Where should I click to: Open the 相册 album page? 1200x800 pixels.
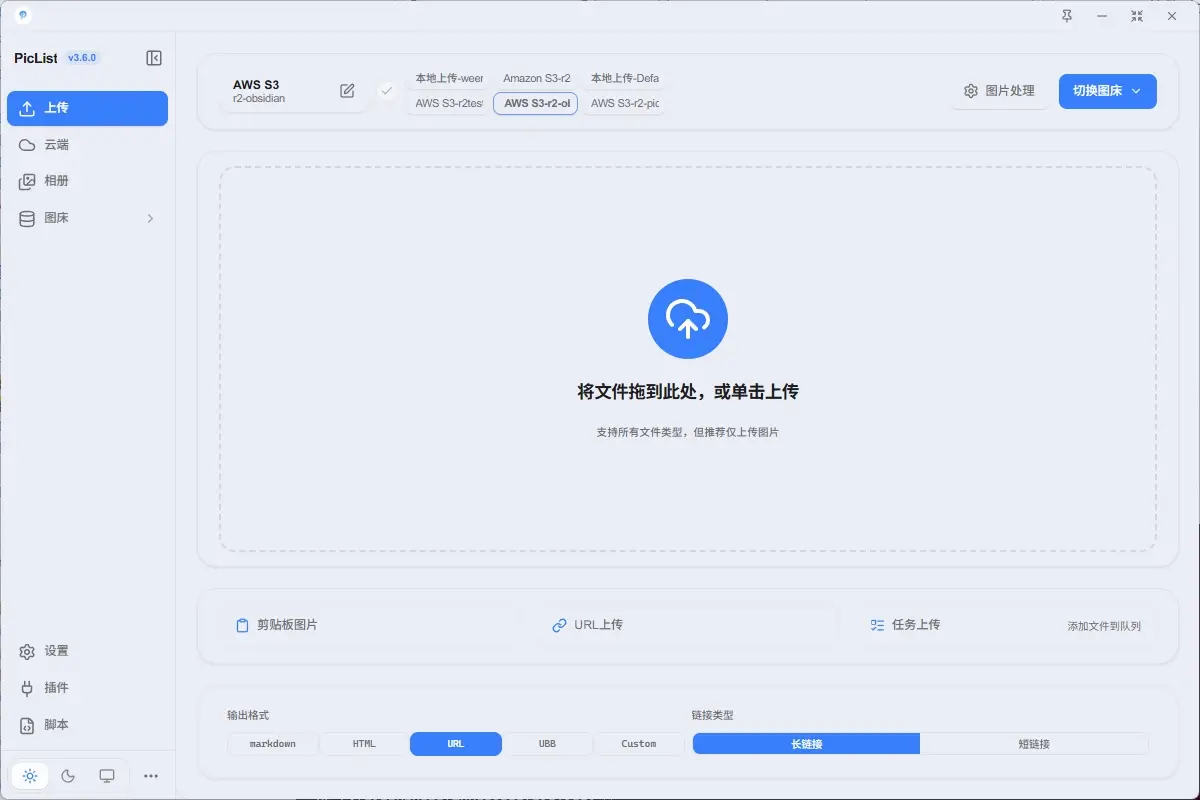[x=87, y=181]
